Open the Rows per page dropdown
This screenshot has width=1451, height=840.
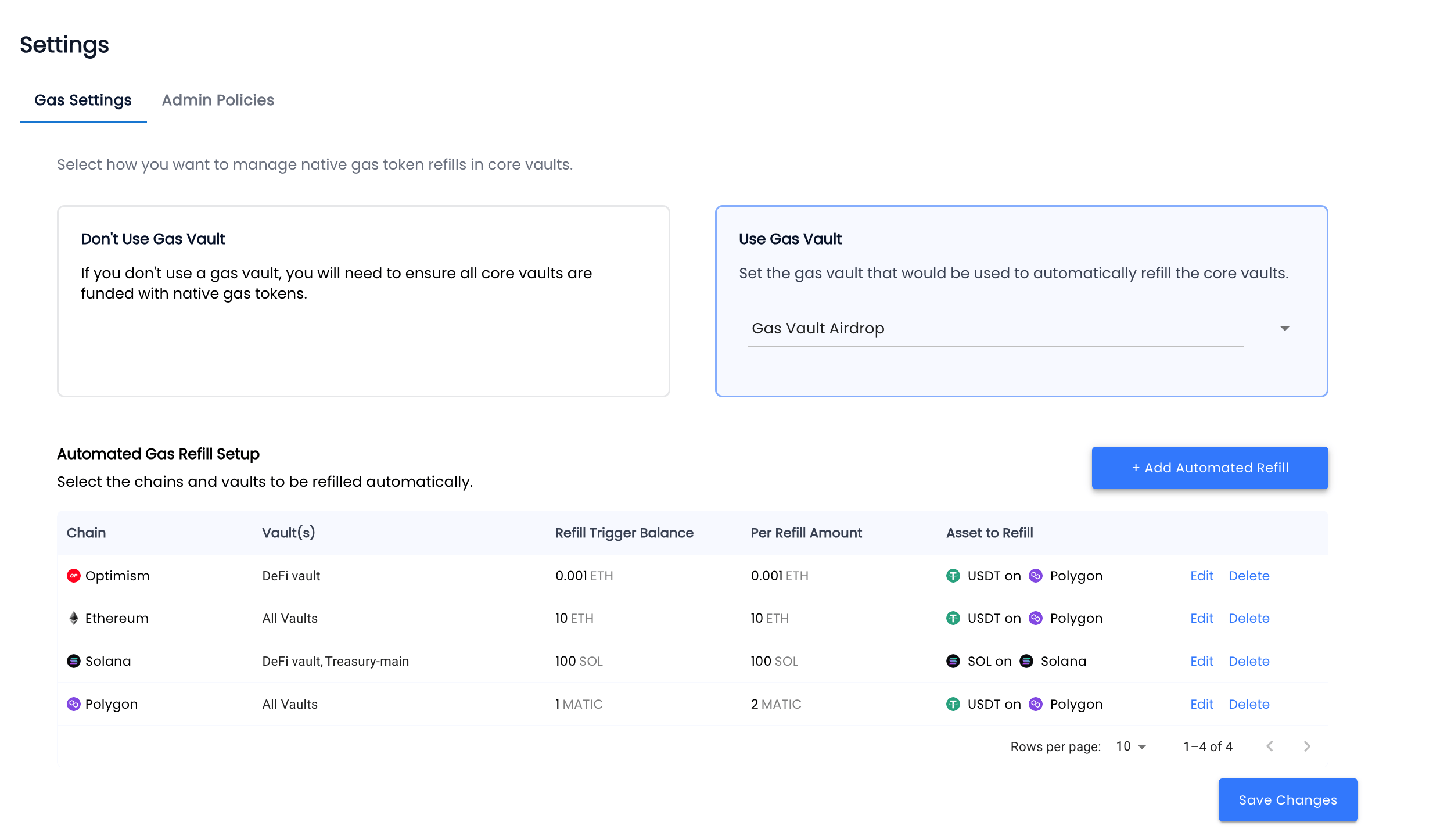point(1131,746)
